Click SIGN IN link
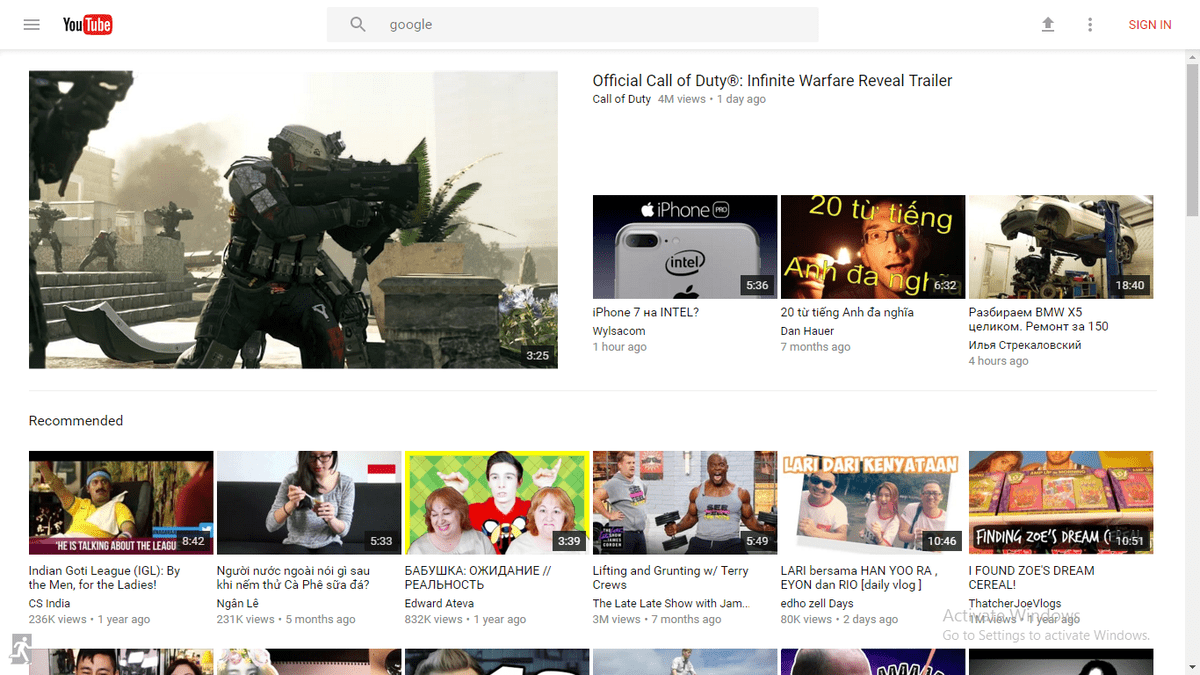The width and height of the screenshot is (1200, 675). pyautogui.click(x=1150, y=25)
